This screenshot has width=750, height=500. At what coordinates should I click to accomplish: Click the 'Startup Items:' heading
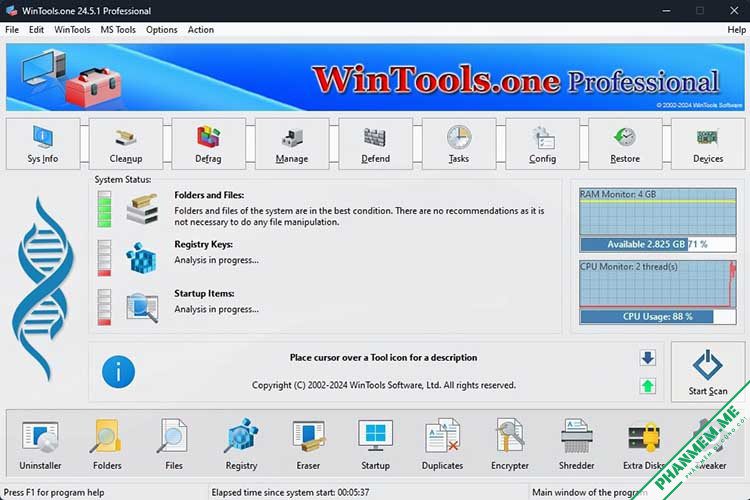(204, 294)
